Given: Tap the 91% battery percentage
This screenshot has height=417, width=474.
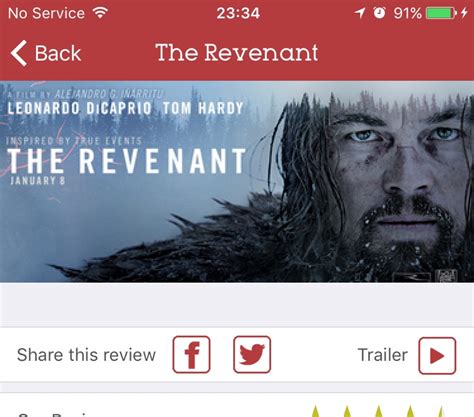Looking at the screenshot, I should coord(407,13).
